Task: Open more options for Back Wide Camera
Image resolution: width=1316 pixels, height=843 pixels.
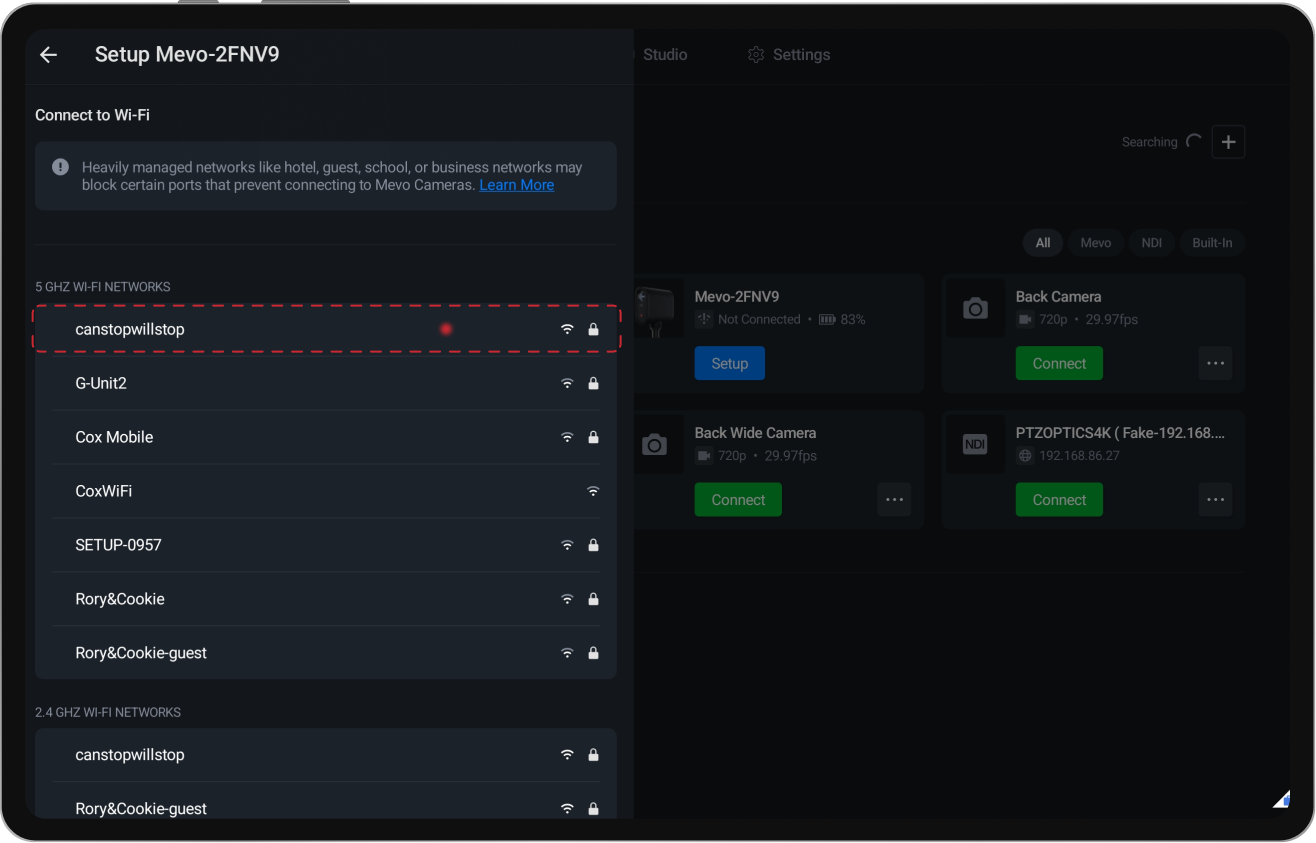Action: (x=894, y=500)
